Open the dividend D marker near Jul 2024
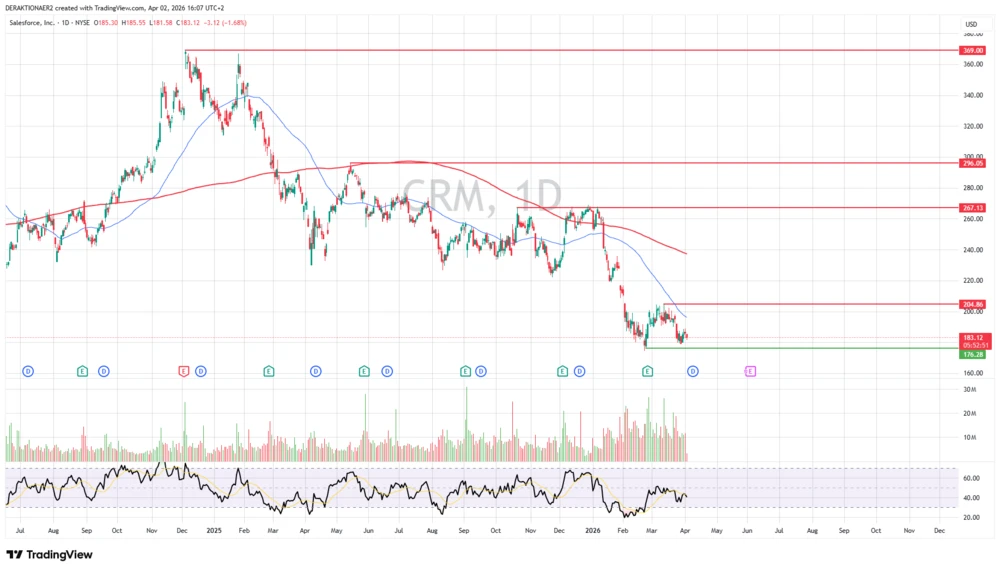The image size is (1000, 571). click(x=28, y=371)
